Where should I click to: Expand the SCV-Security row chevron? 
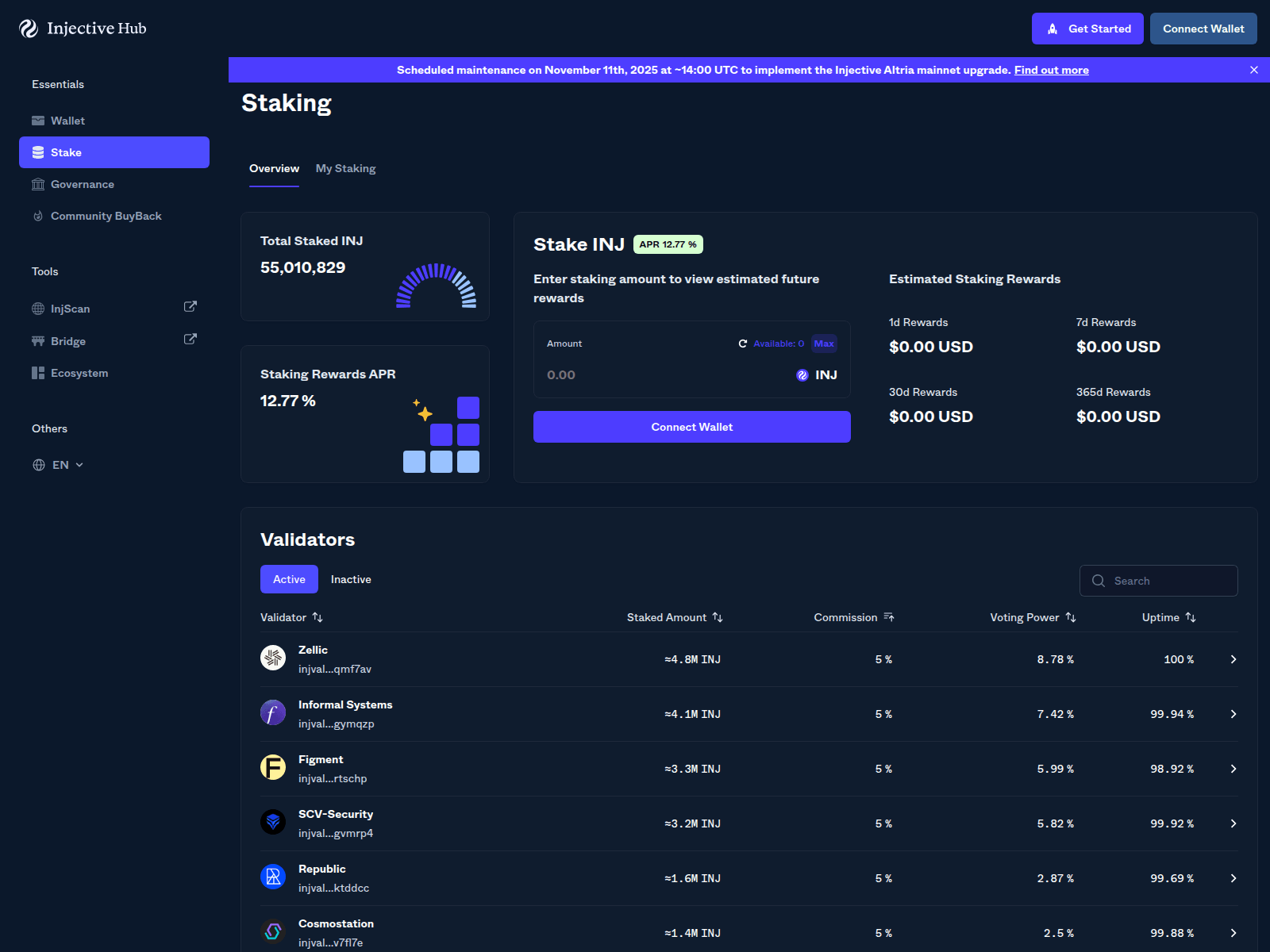click(x=1233, y=823)
